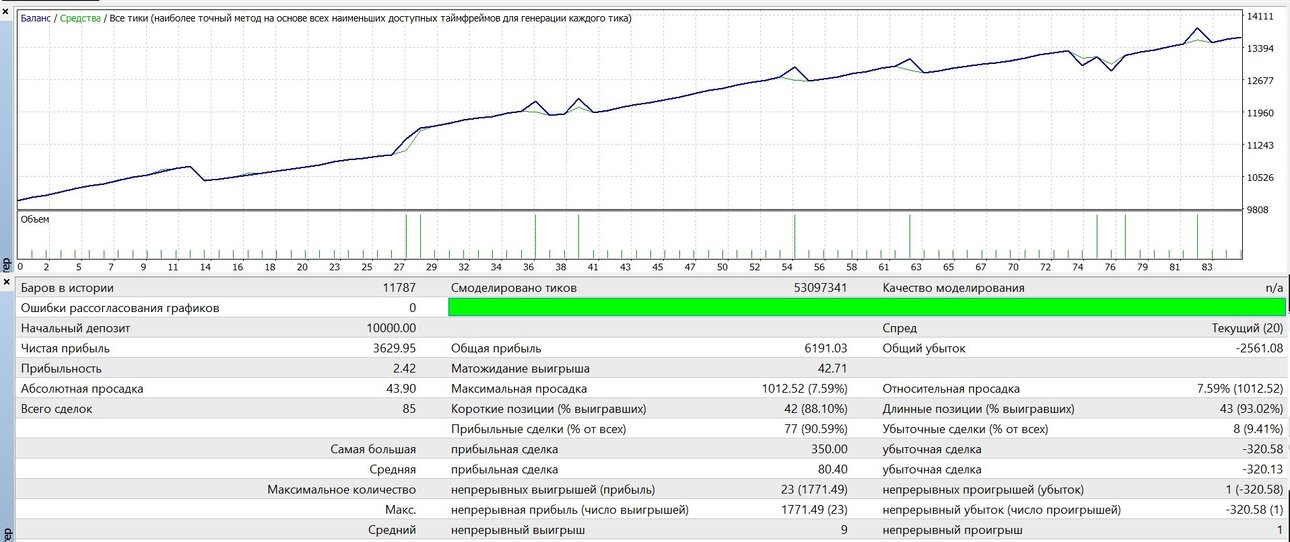Select the 'Убыточные сделки (% от всех)' label

click(965, 428)
